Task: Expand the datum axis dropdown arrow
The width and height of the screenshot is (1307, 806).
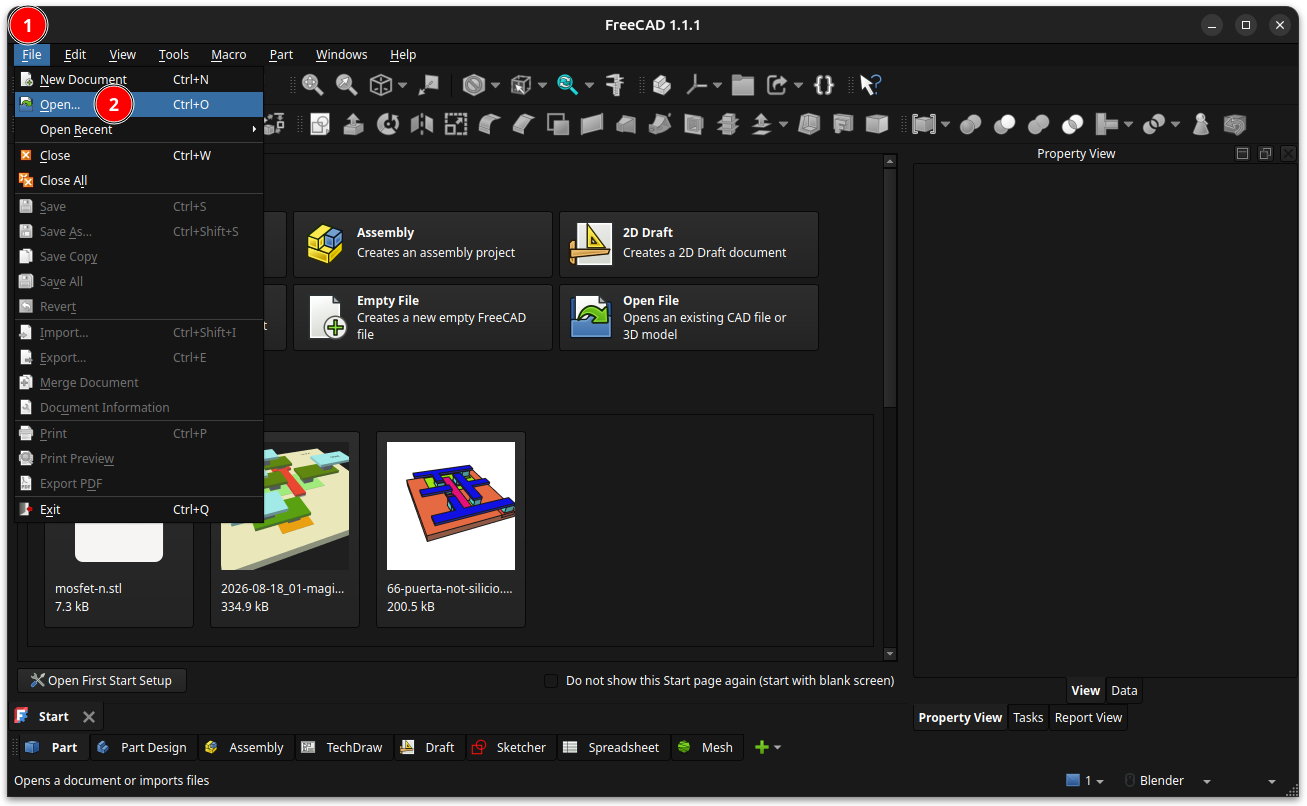Action: (717, 86)
